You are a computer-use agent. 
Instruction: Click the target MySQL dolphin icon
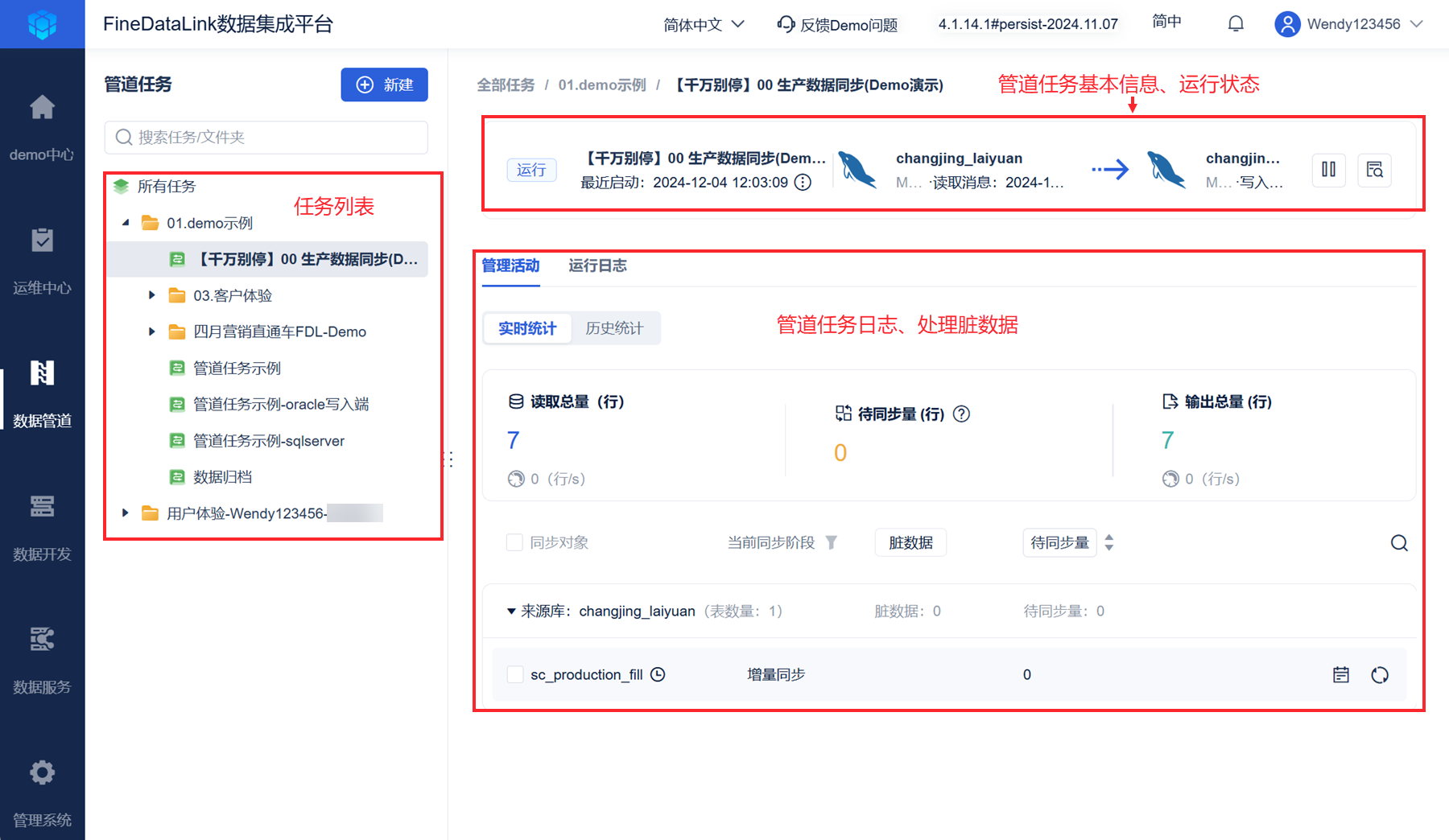pos(1166,170)
